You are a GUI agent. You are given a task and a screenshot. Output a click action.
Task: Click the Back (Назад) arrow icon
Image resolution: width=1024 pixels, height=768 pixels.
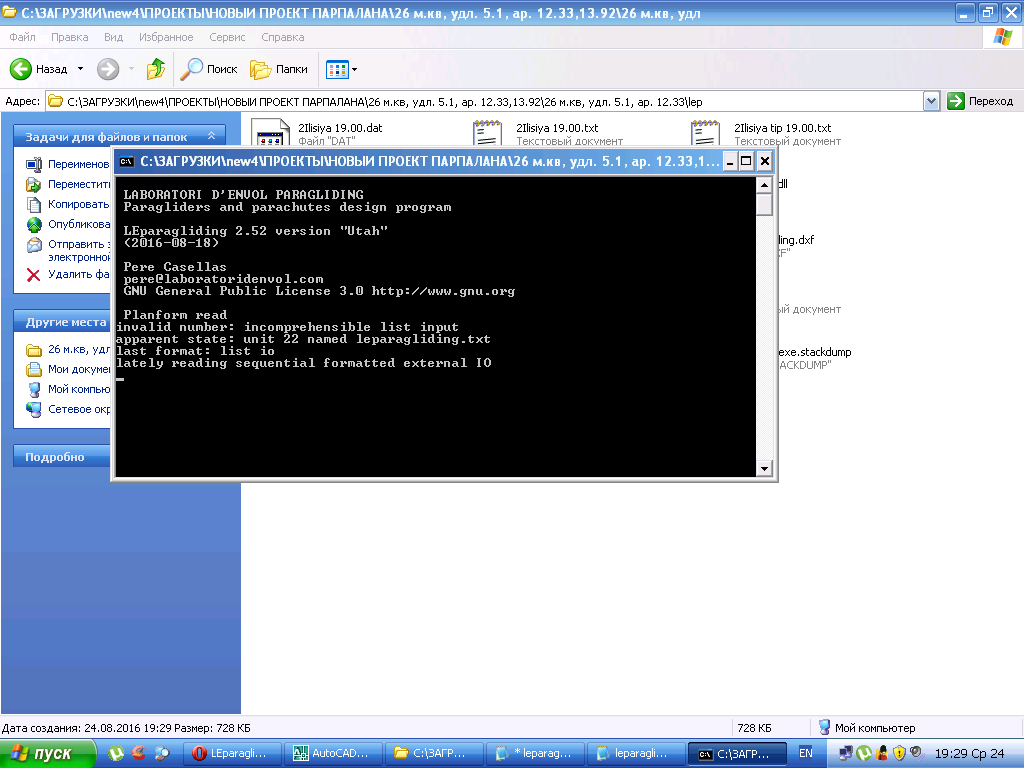tap(22, 69)
